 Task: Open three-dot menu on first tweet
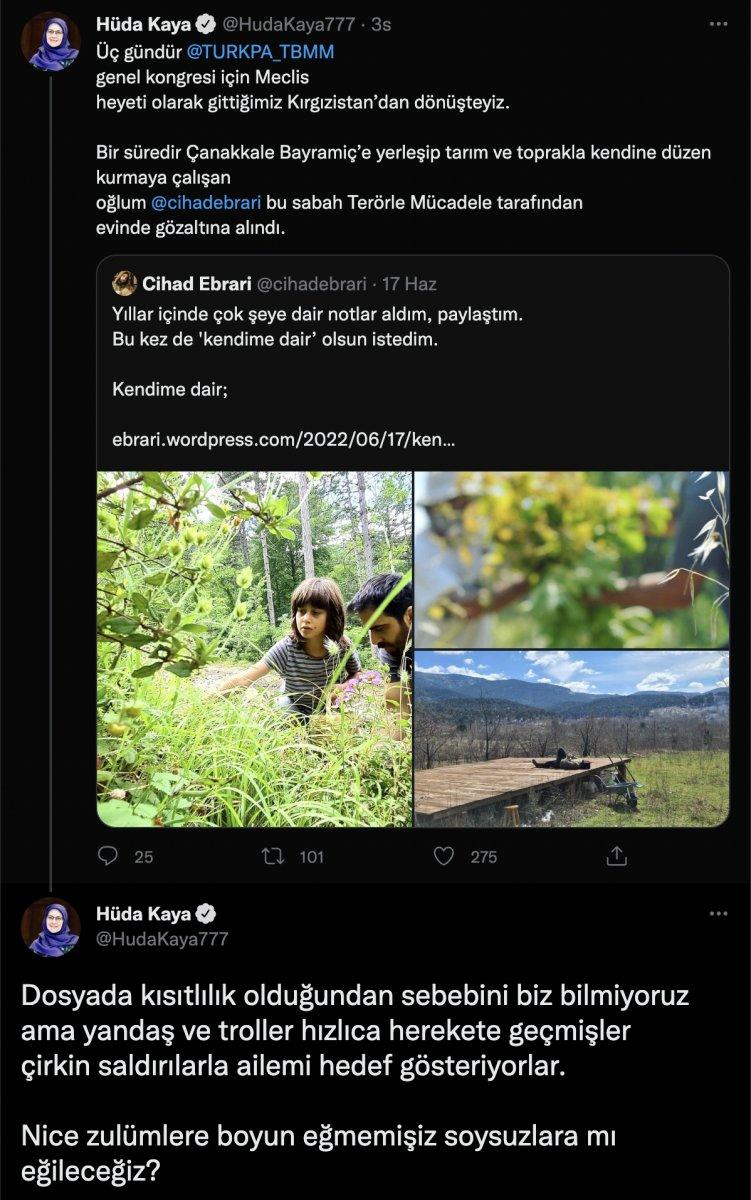click(718, 25)
